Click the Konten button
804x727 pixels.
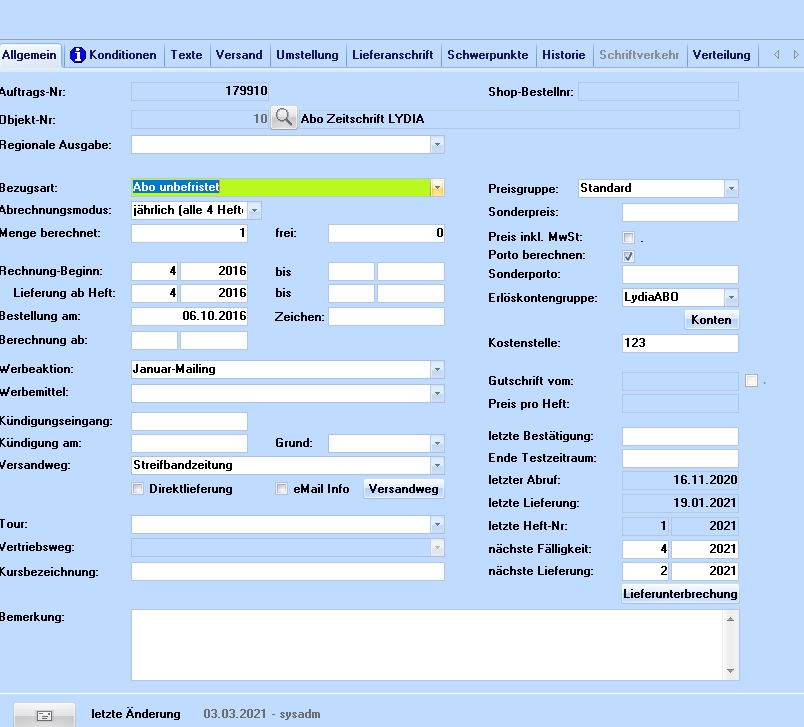[x=711, y=320]
